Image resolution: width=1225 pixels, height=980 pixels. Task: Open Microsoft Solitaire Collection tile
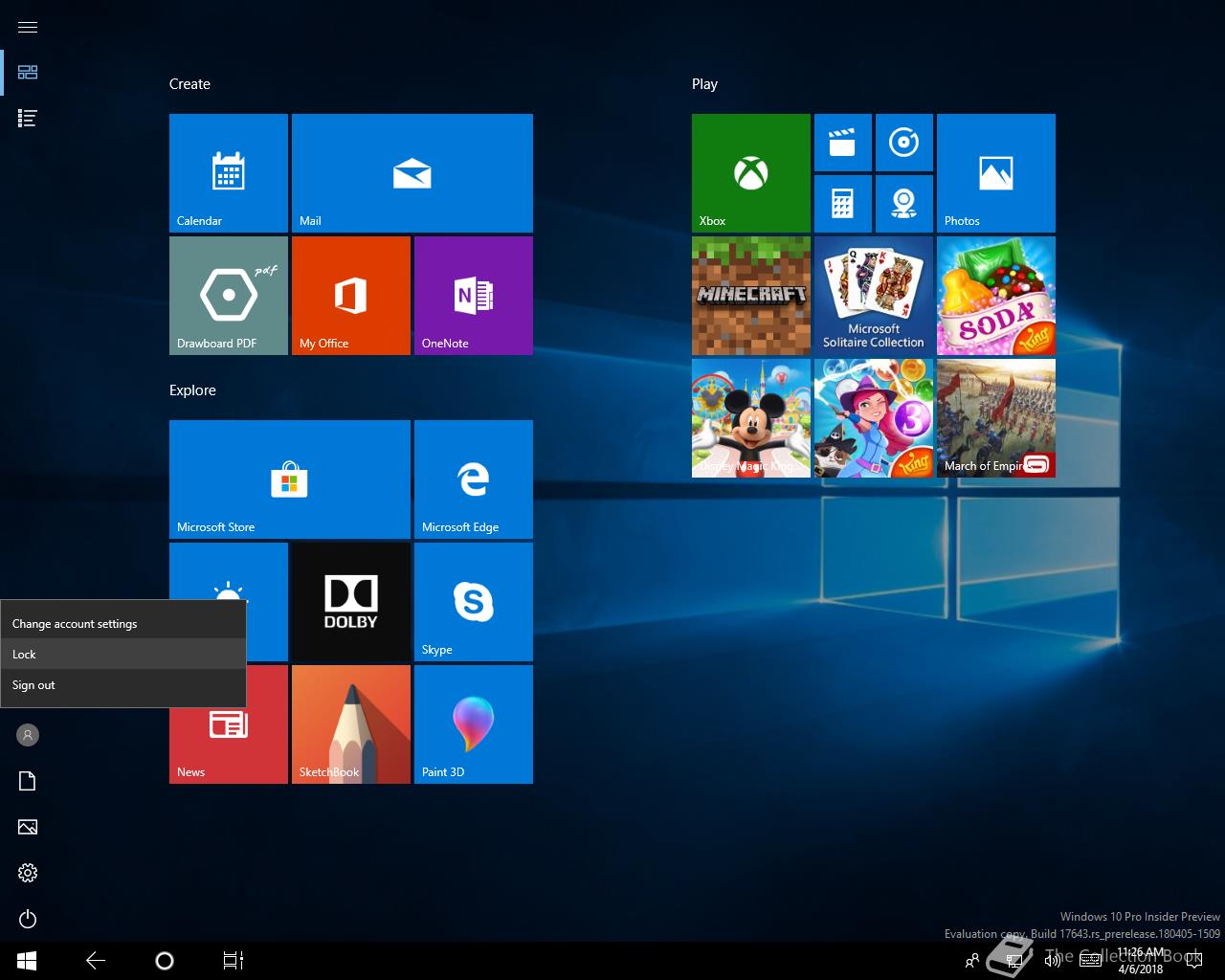874,296
